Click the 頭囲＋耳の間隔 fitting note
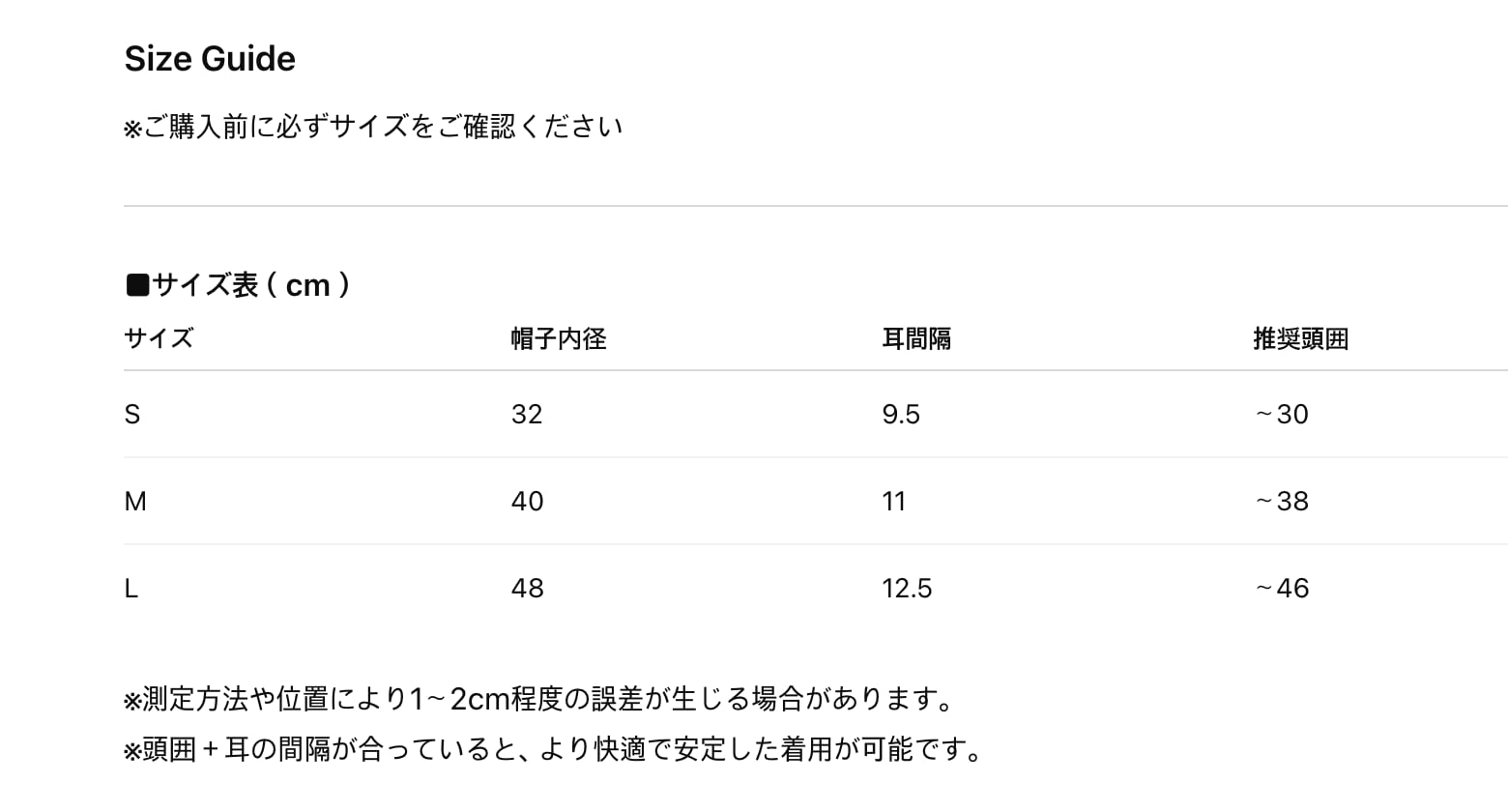Image resolution: width=1508 pixels, height=812 pixels. point(553,749)
